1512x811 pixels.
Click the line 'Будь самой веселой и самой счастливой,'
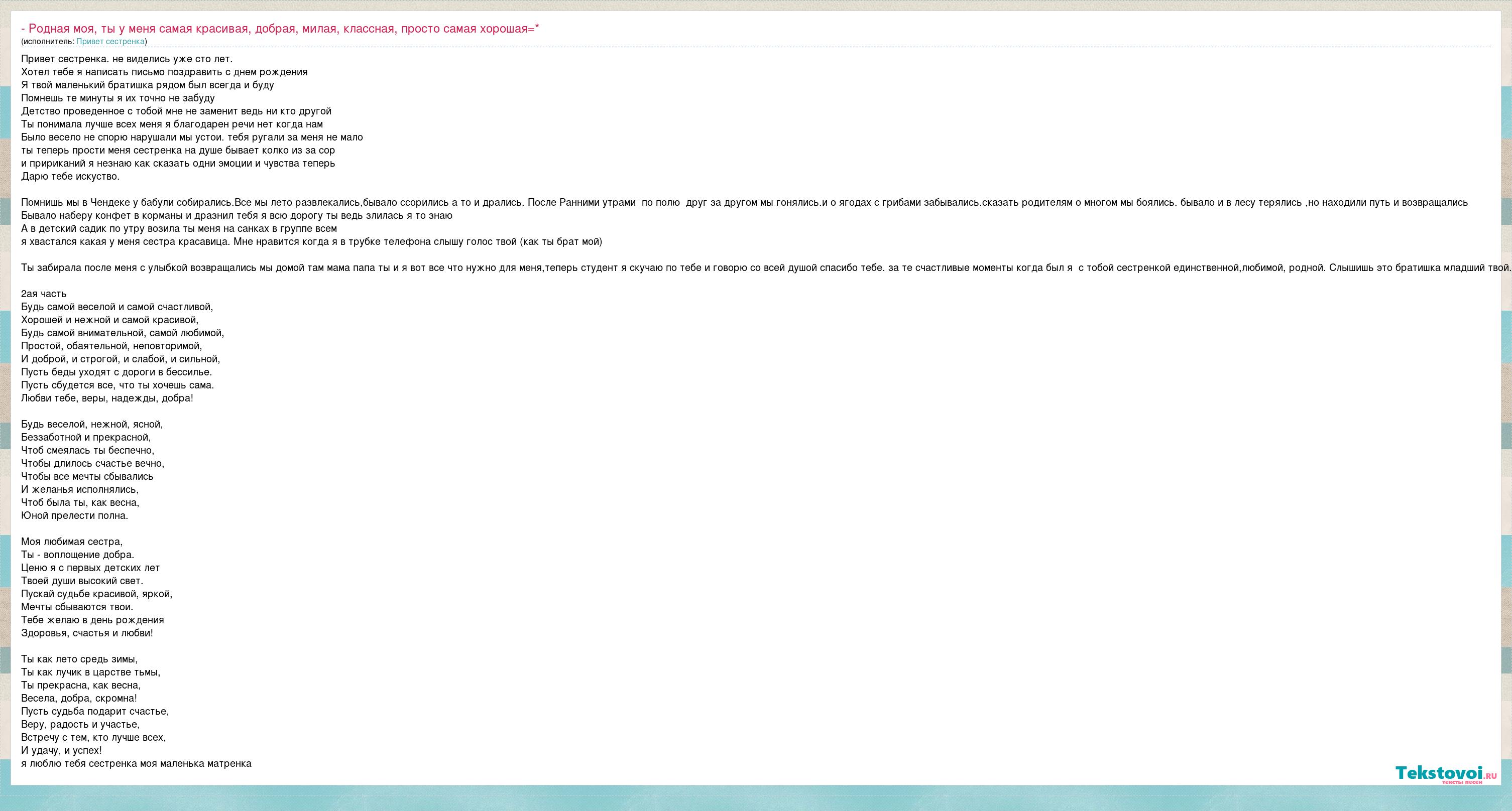(118, 307)
